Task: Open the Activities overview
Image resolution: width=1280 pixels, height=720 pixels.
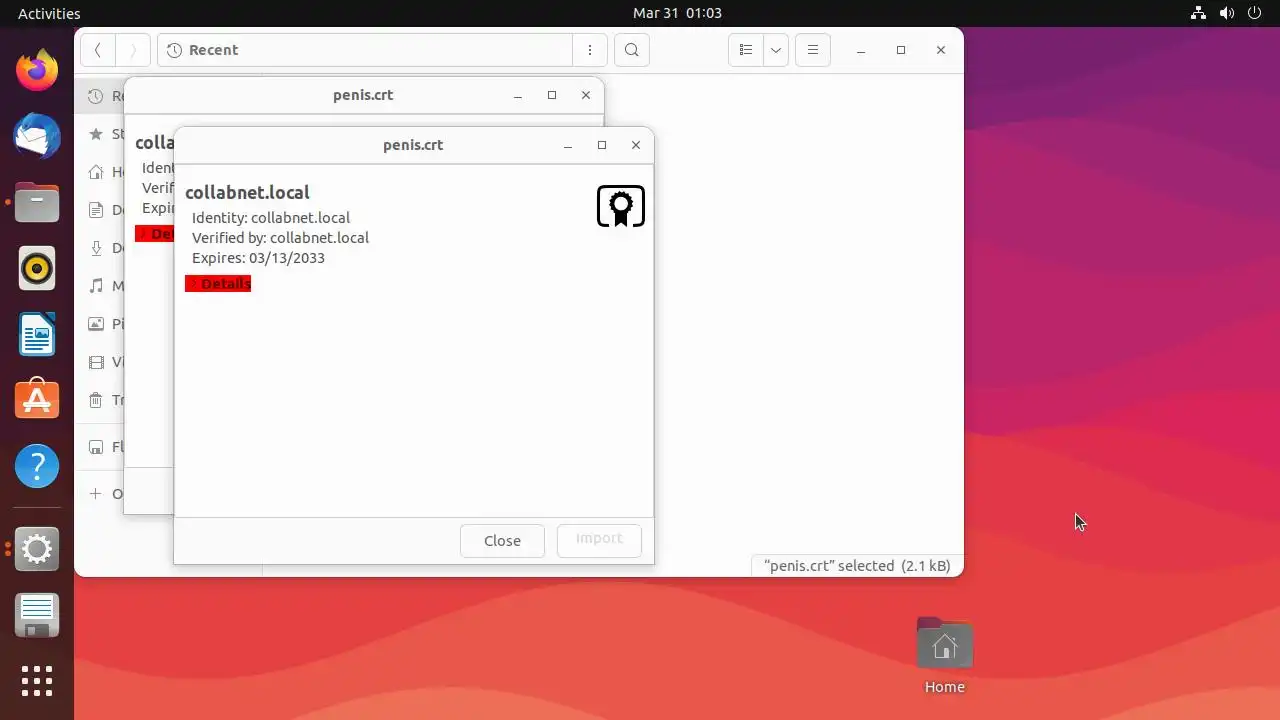Action: (x=49, y=13)
